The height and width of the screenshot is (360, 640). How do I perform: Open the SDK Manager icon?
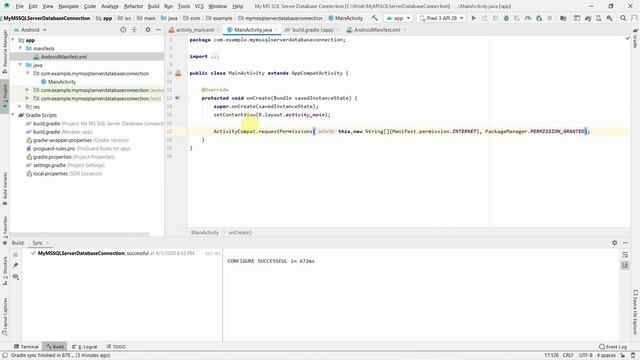coord(609,18)
